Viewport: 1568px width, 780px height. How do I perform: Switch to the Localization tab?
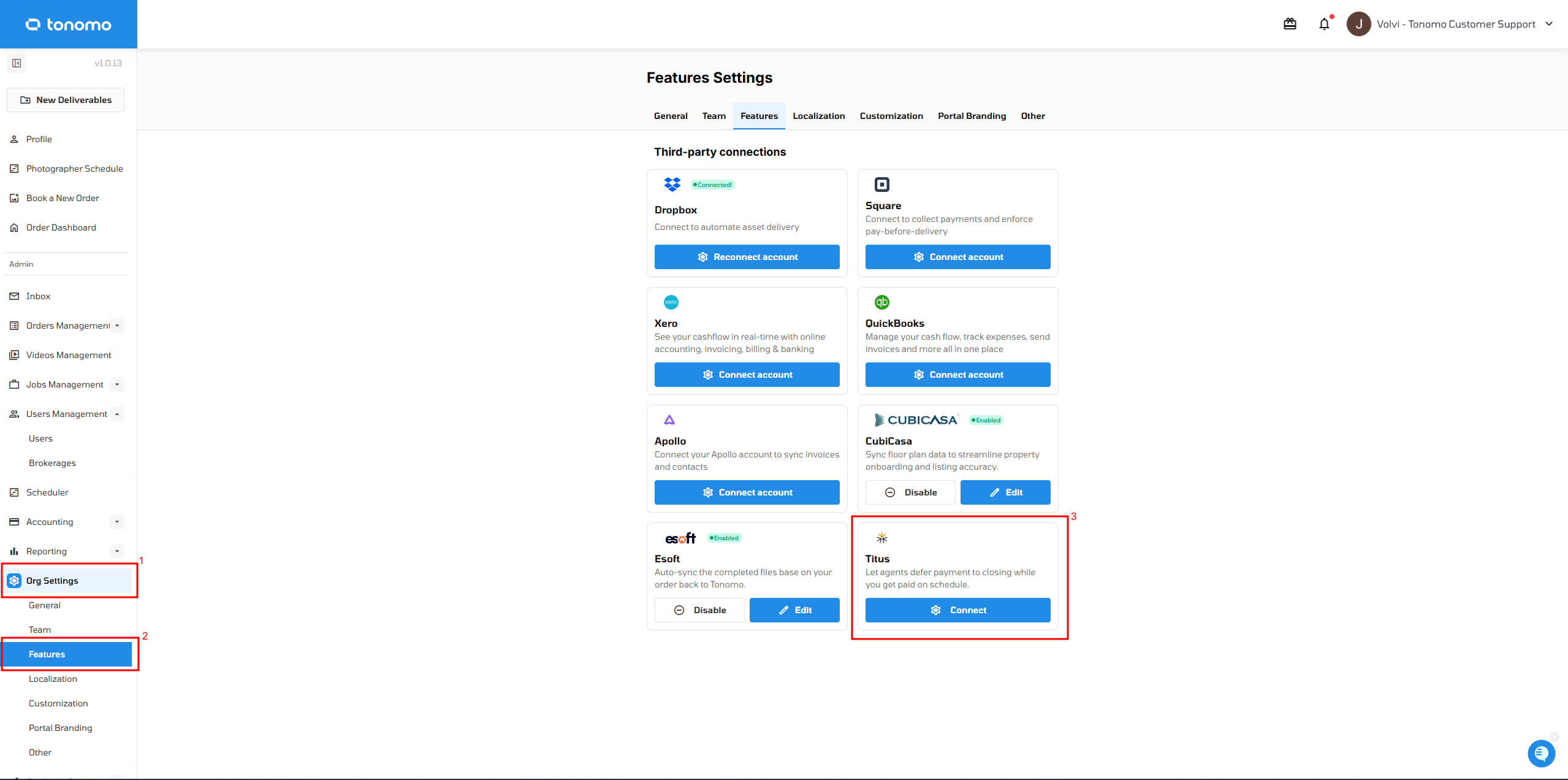(818, 116)
